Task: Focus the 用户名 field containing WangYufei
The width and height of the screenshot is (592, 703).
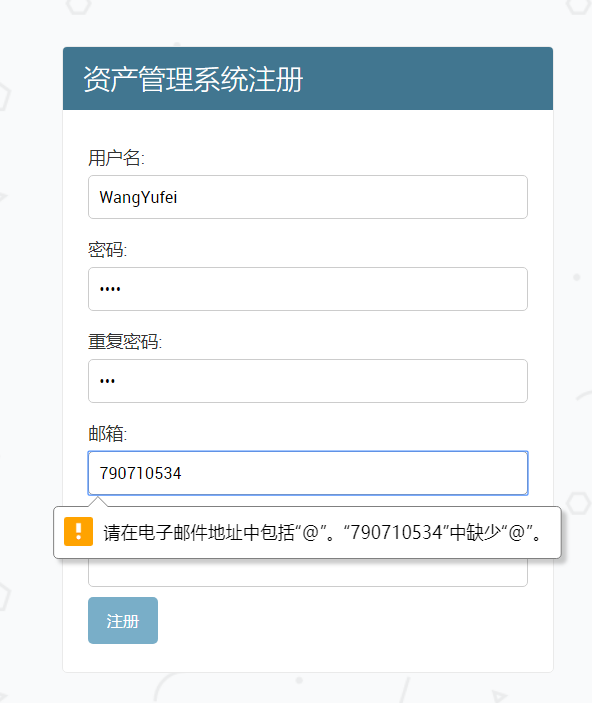Action: pyautogui.click(x=308, y=197)
